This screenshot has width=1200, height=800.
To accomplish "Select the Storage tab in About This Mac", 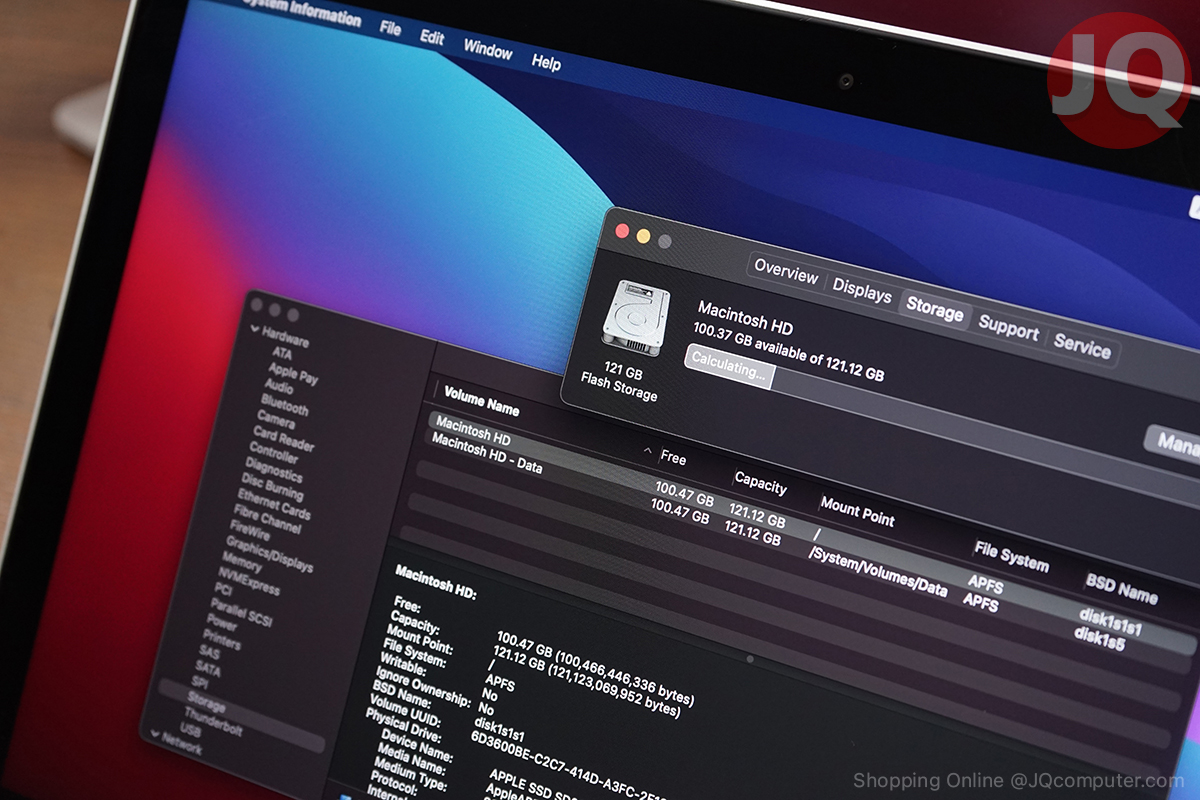I will (x=935, y=309).
